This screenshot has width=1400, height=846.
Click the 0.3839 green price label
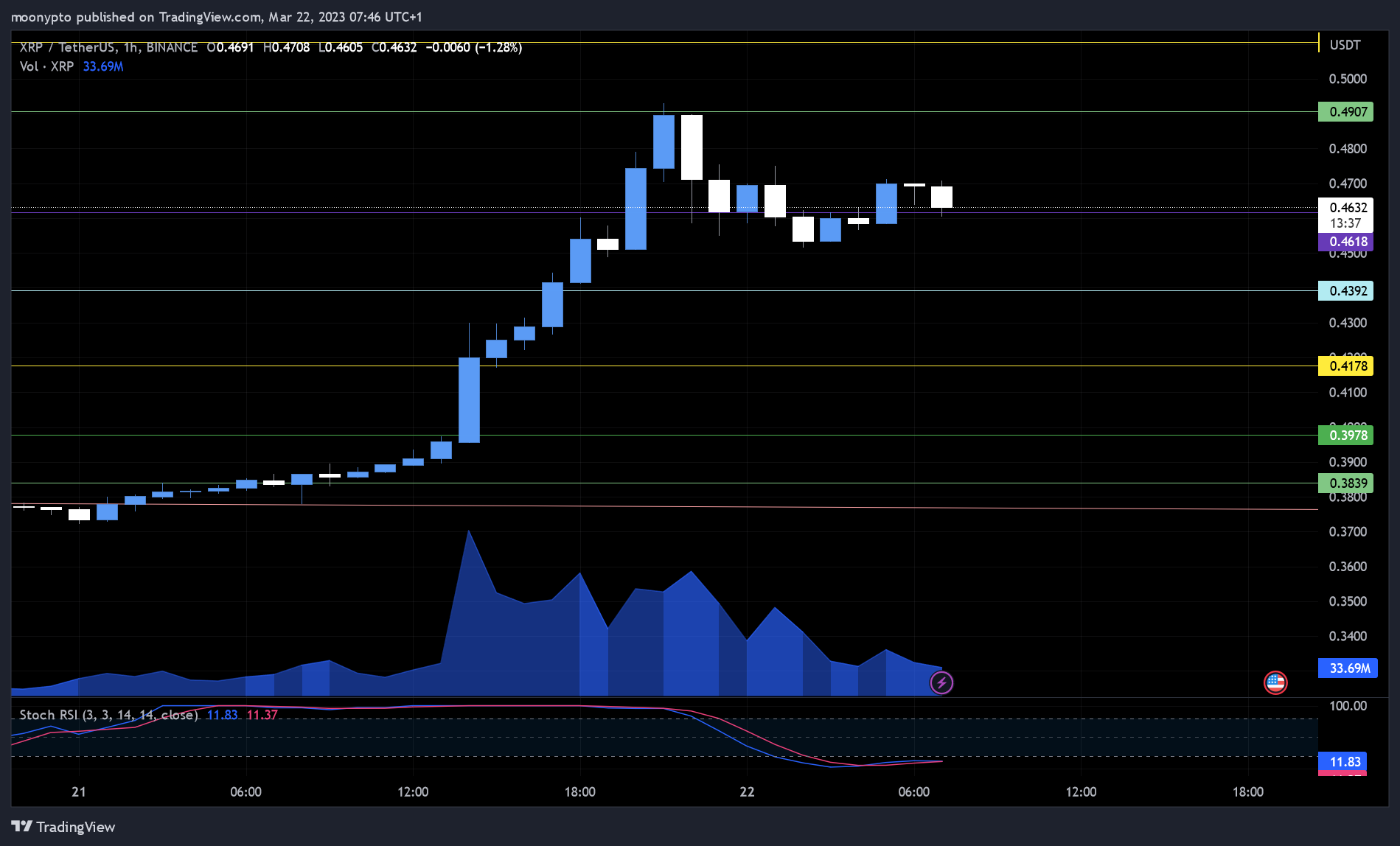(x=1345, y=483)
